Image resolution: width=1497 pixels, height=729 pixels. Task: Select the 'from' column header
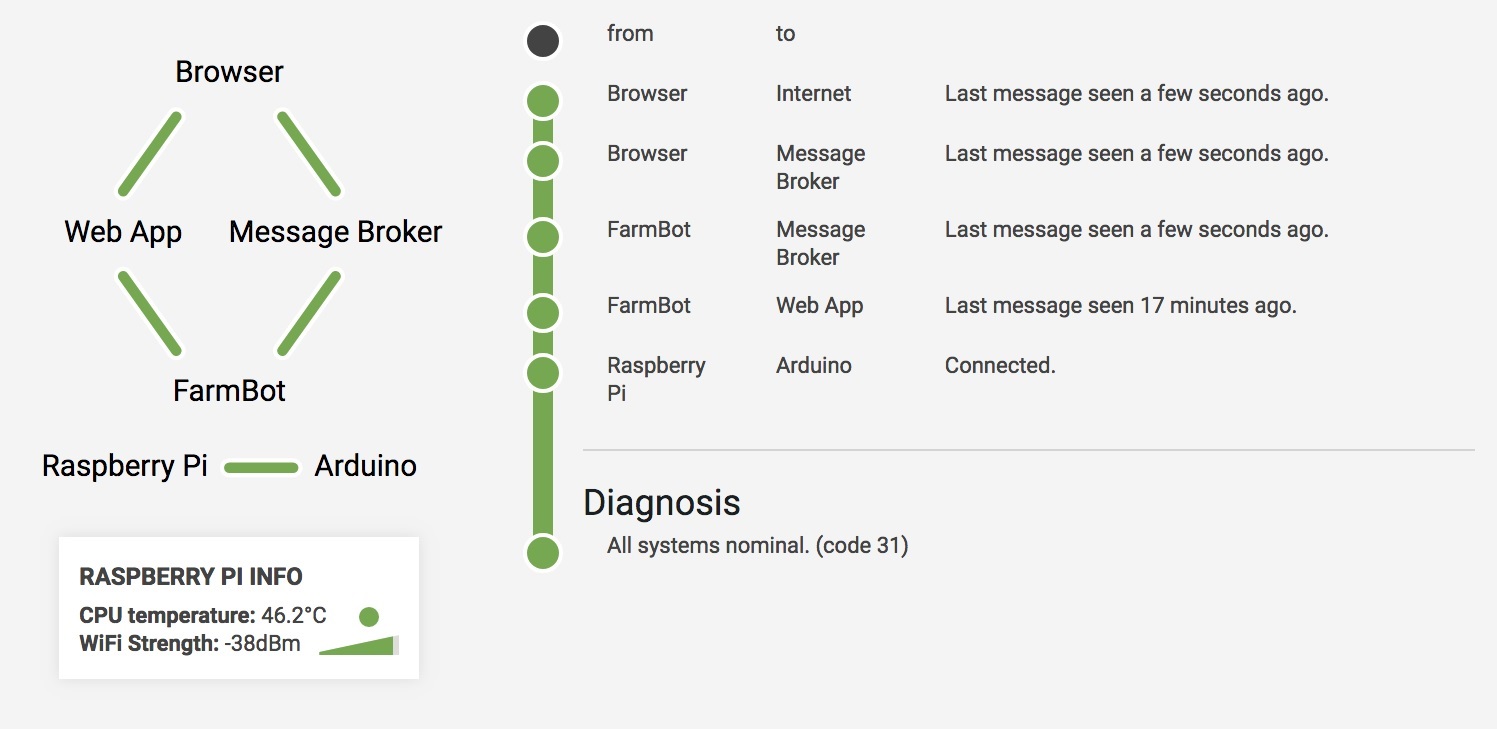(630, 33)
